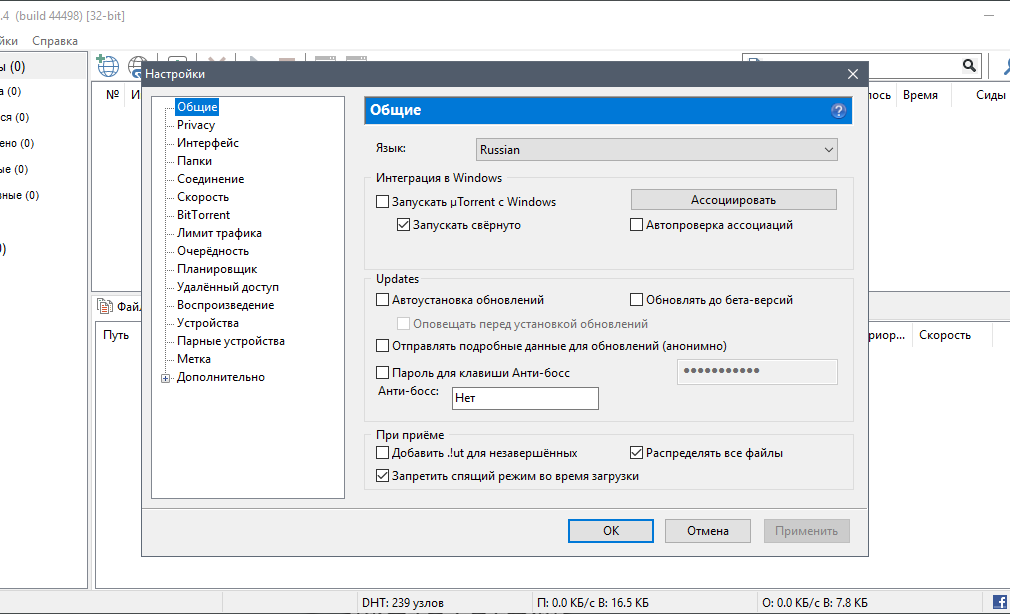Open help via the blue question mark icon
Image resolution: width=1010 pixels, height=614 pixels.
(x=838, y=111)
